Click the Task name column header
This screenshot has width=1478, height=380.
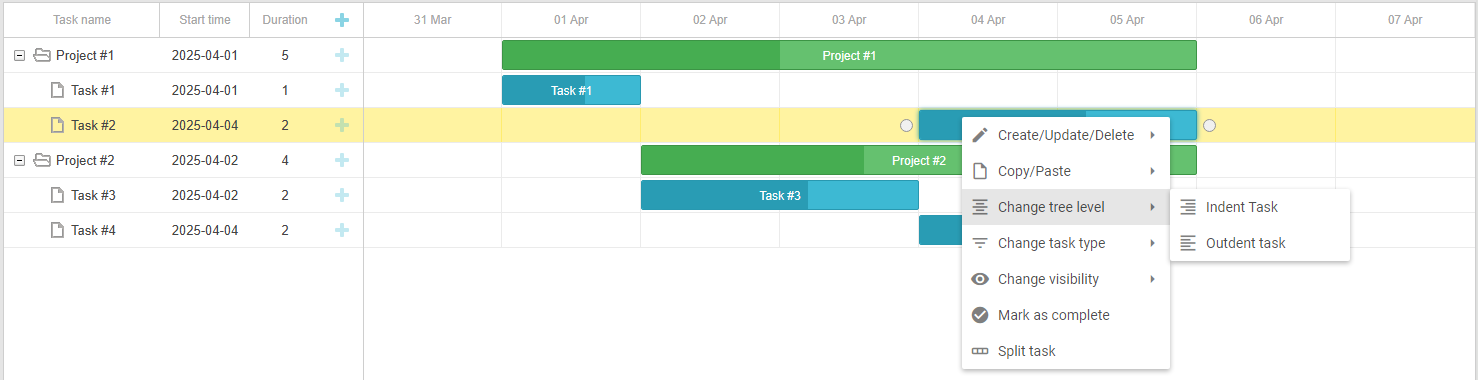point(82,20)
